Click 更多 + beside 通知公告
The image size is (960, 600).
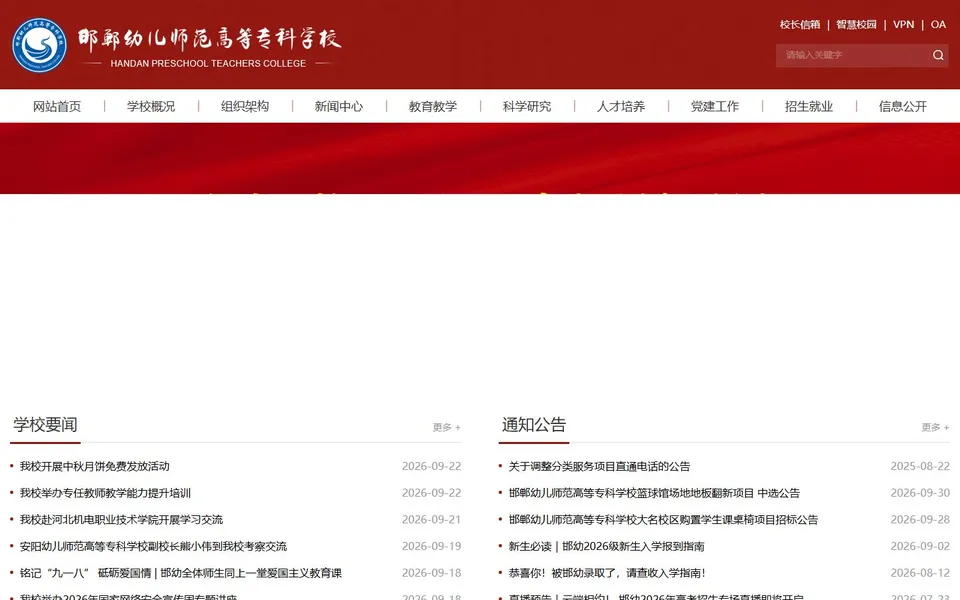[936, 427]
